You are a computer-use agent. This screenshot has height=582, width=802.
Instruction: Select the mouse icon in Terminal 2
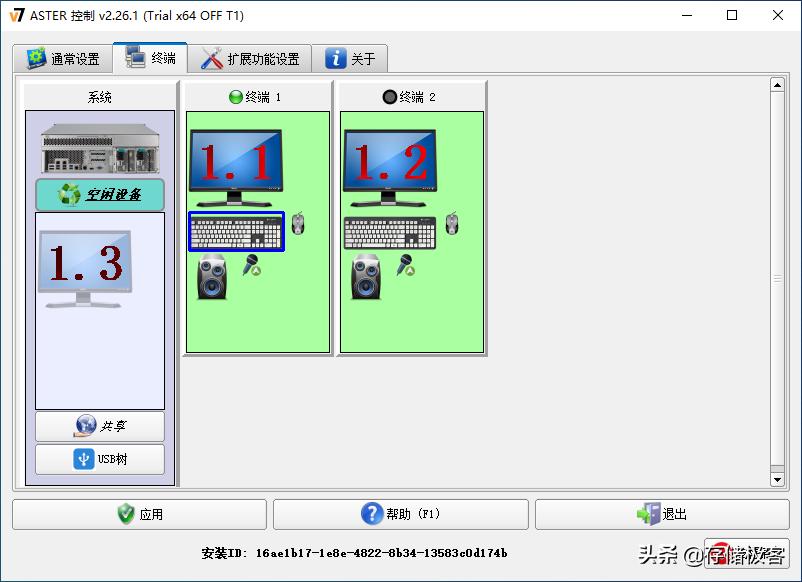click(452, 225)
